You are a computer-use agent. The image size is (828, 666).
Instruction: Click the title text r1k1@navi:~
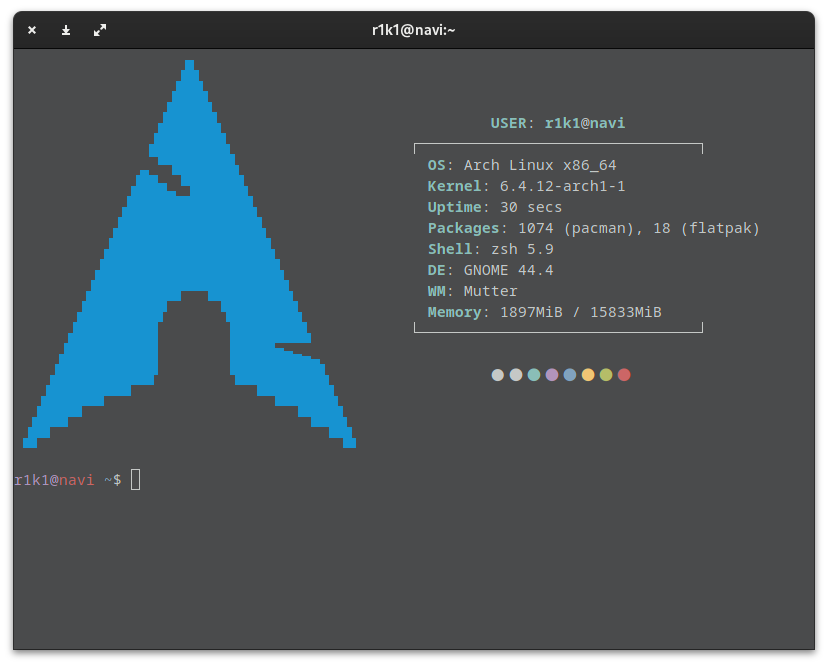point(413,30)
